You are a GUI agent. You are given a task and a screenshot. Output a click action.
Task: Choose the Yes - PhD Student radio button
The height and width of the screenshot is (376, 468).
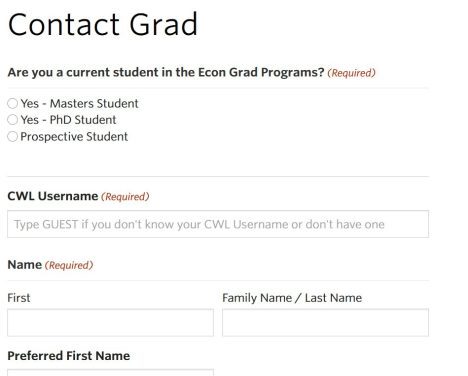[13, 120]
